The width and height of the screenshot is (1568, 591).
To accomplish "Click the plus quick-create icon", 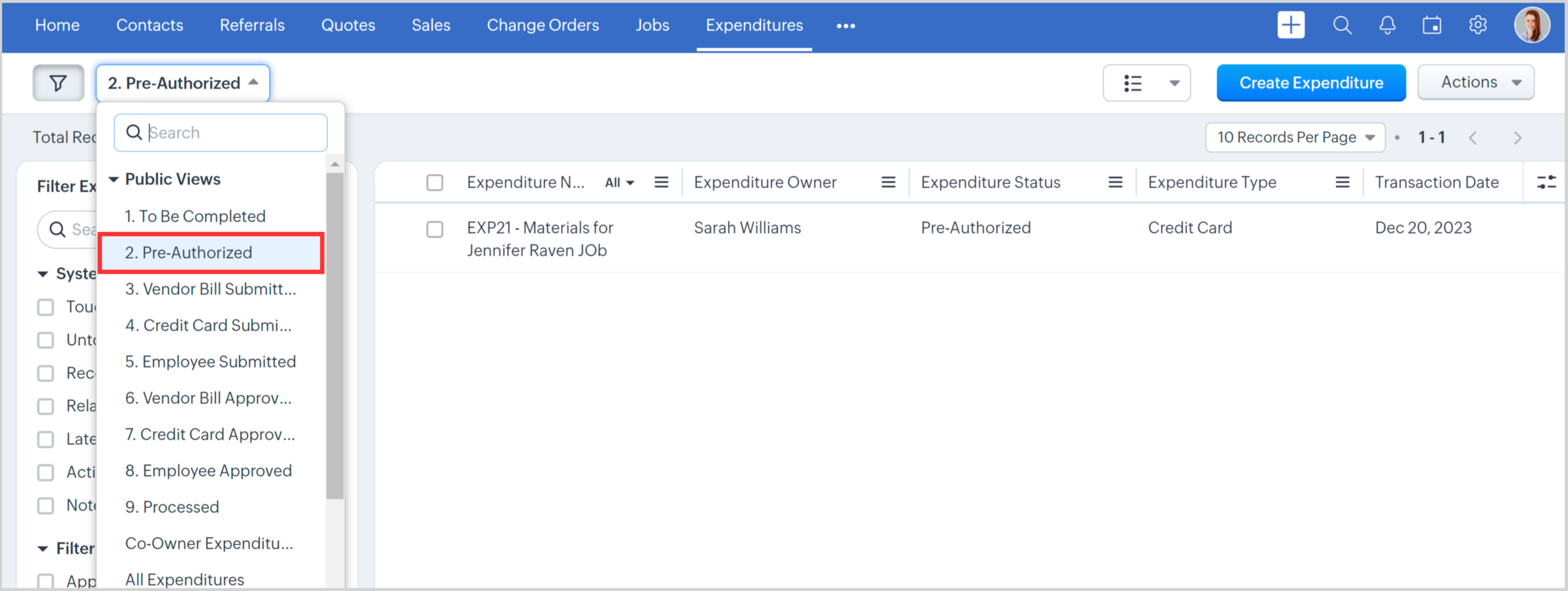I will 1291,25.
